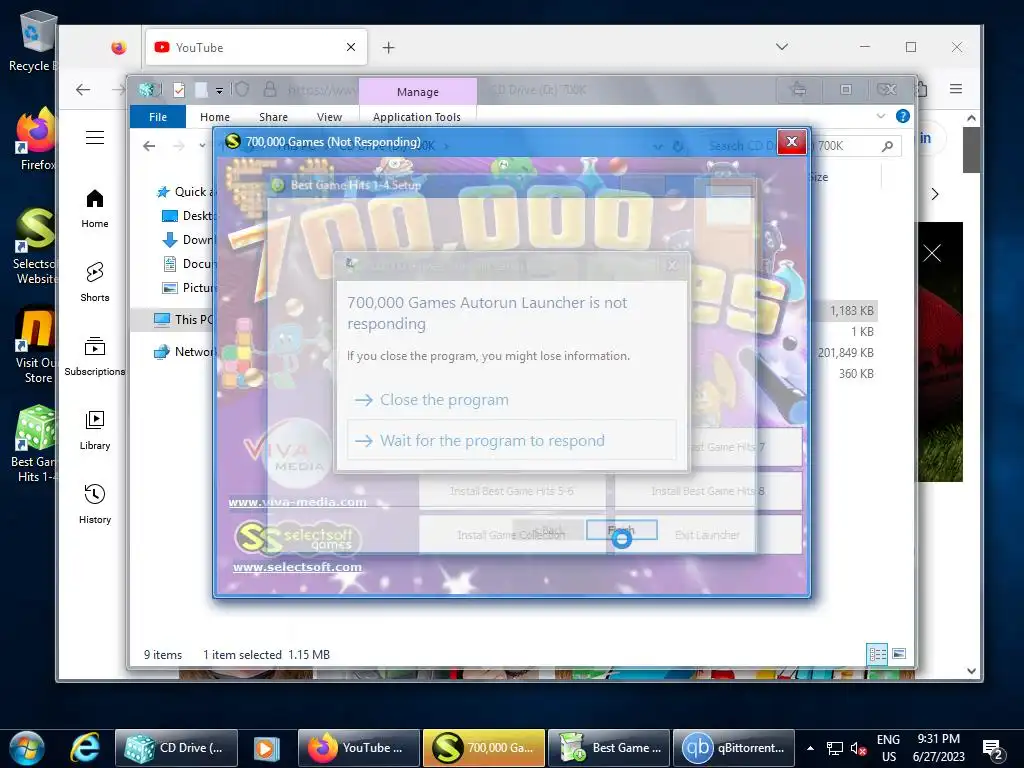Viewport: 1024px width, 768px height.
Task: Open Visit Our Store desktop shortcut
Action: point(35,346)
